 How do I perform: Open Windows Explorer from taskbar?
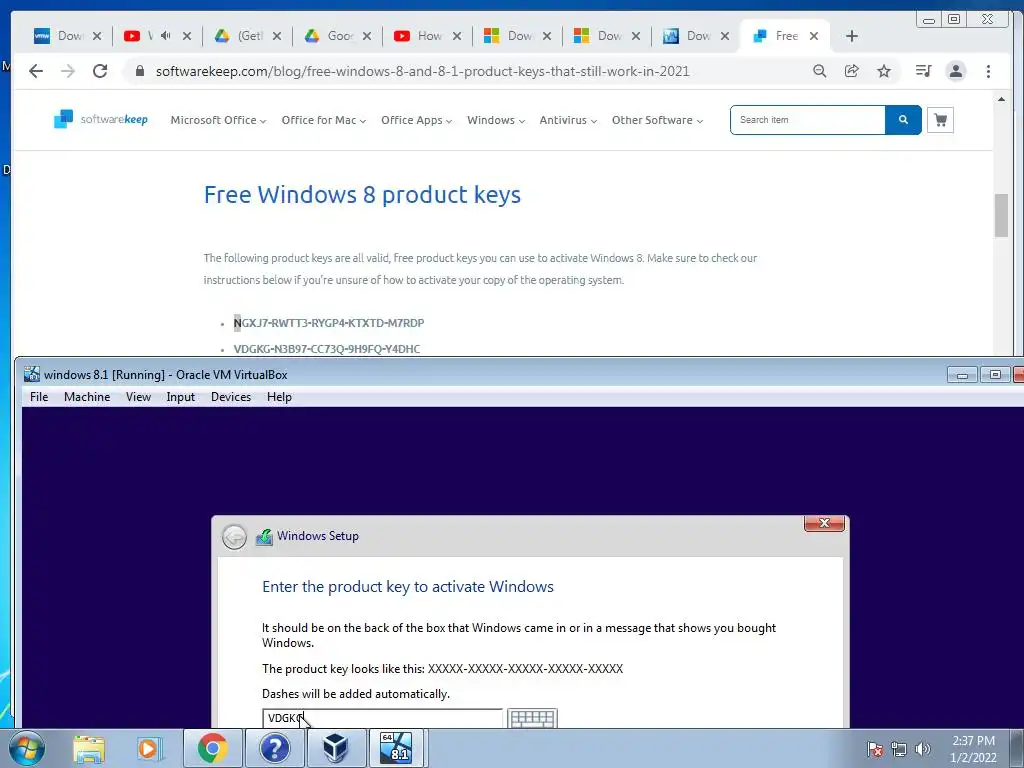point(89,748)
